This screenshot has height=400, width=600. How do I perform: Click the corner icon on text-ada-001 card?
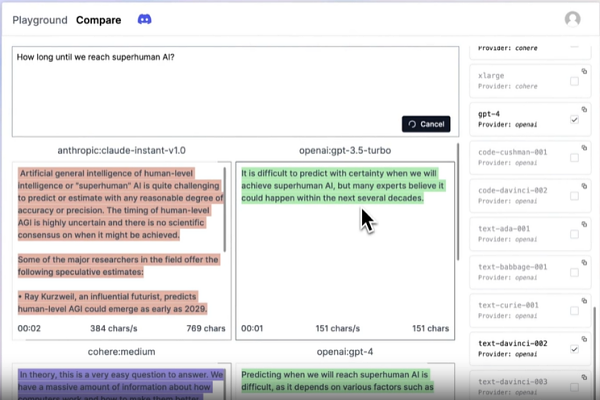(583, 223)
